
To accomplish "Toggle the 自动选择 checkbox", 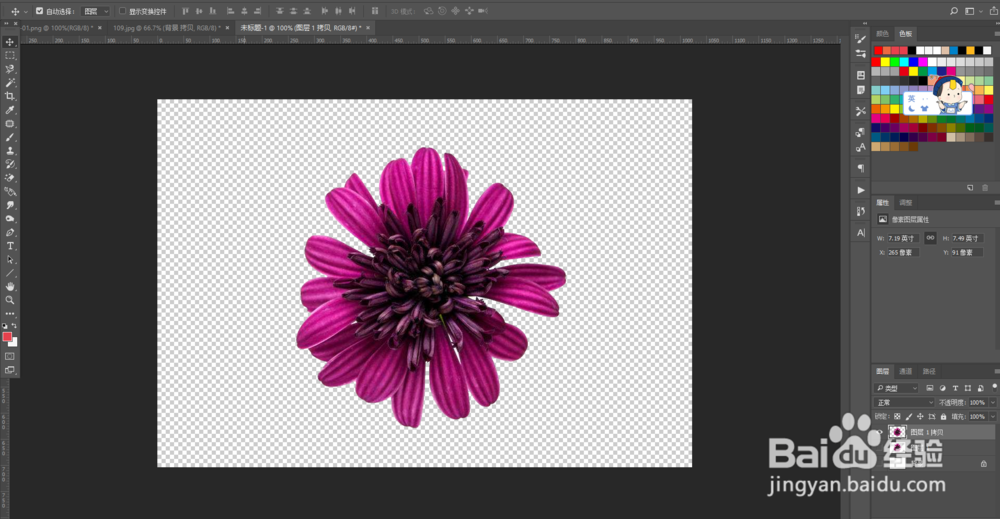I will click(x=39, y=11).
